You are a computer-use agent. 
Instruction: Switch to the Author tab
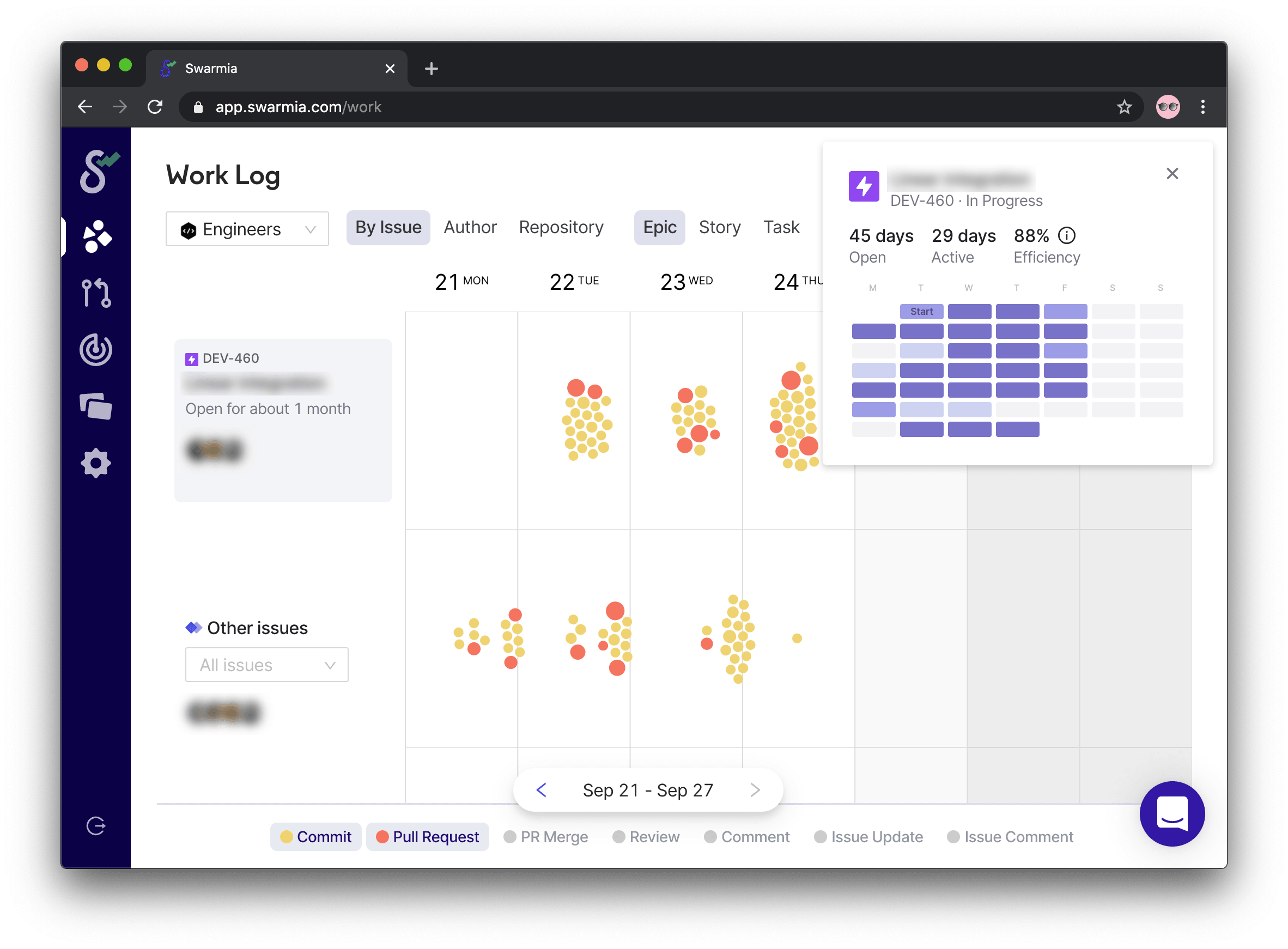pos(469,228)
